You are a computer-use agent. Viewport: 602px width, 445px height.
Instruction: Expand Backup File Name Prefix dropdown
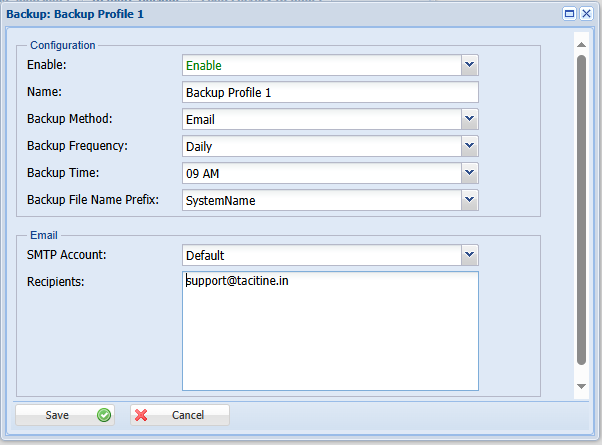[x=470, y=200]
